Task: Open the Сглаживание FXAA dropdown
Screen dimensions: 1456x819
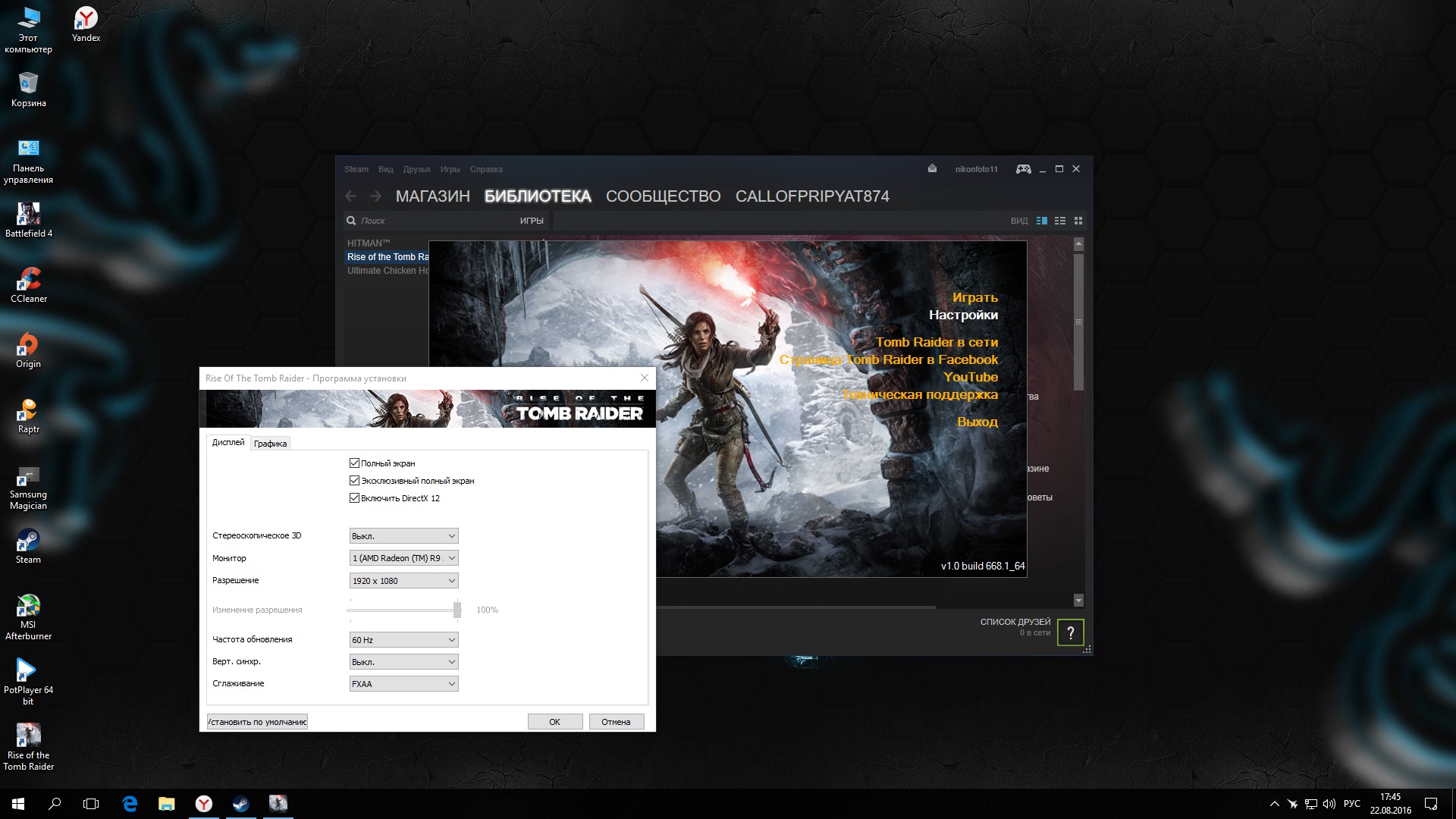Action: click(403, 684)
